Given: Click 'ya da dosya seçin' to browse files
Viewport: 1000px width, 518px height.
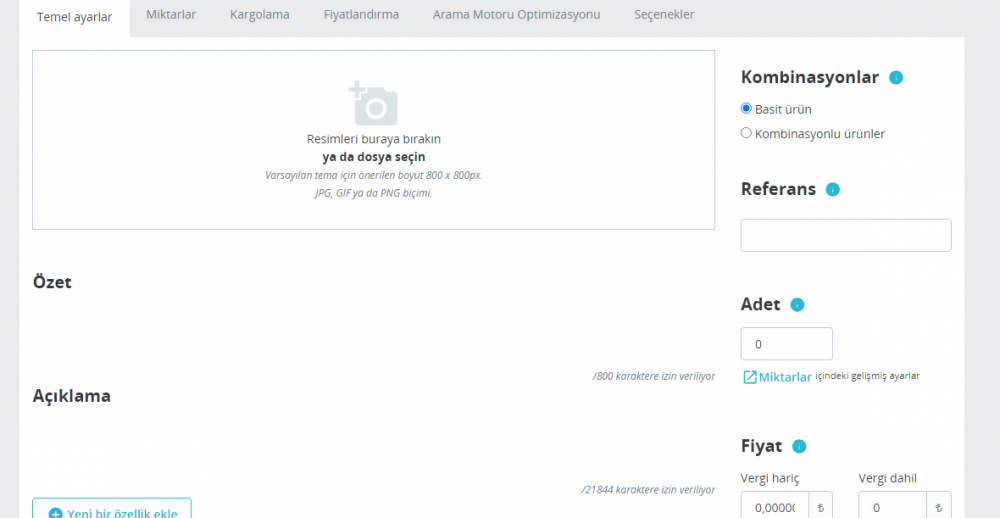Looking at the screenshot, I should pos(374,157).
